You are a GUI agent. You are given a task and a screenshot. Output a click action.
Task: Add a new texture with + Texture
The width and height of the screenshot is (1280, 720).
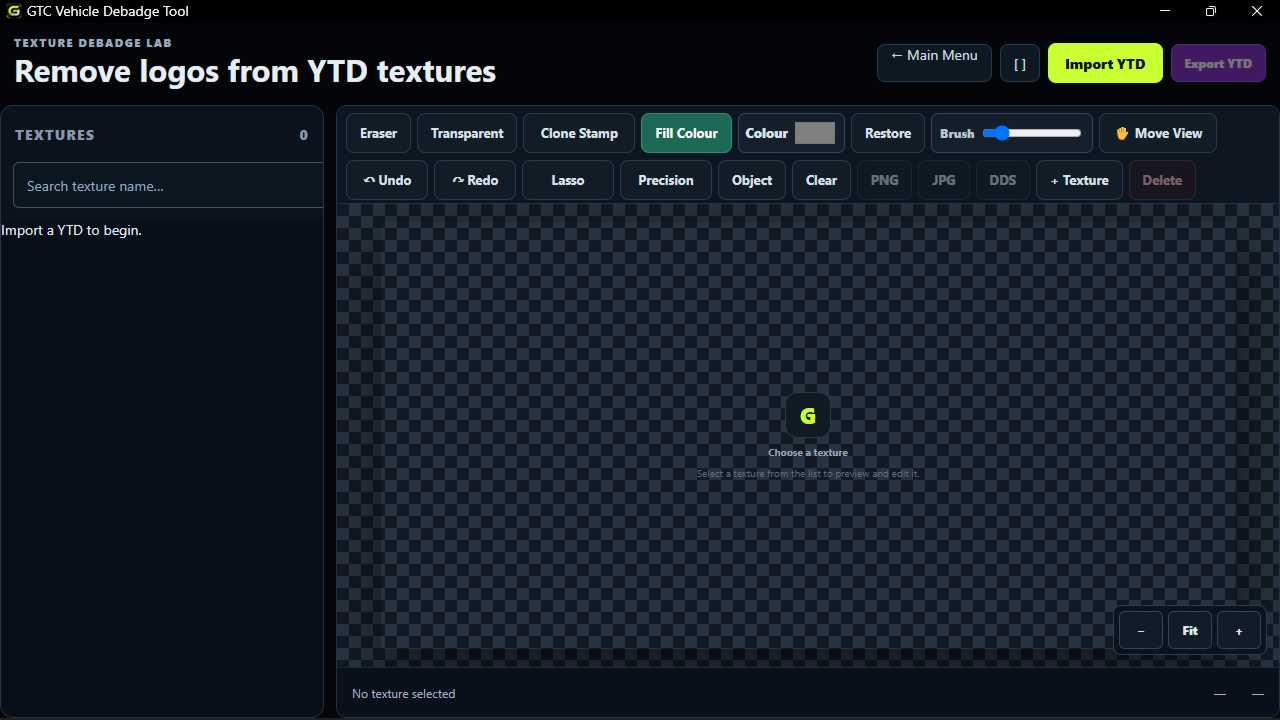[x=1079, y=180]
